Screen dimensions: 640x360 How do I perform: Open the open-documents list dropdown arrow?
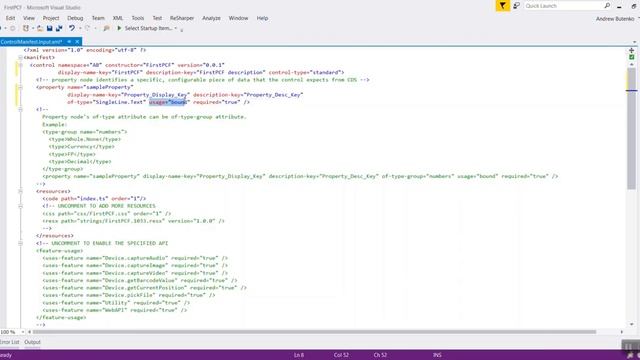(x=634, y=42)
